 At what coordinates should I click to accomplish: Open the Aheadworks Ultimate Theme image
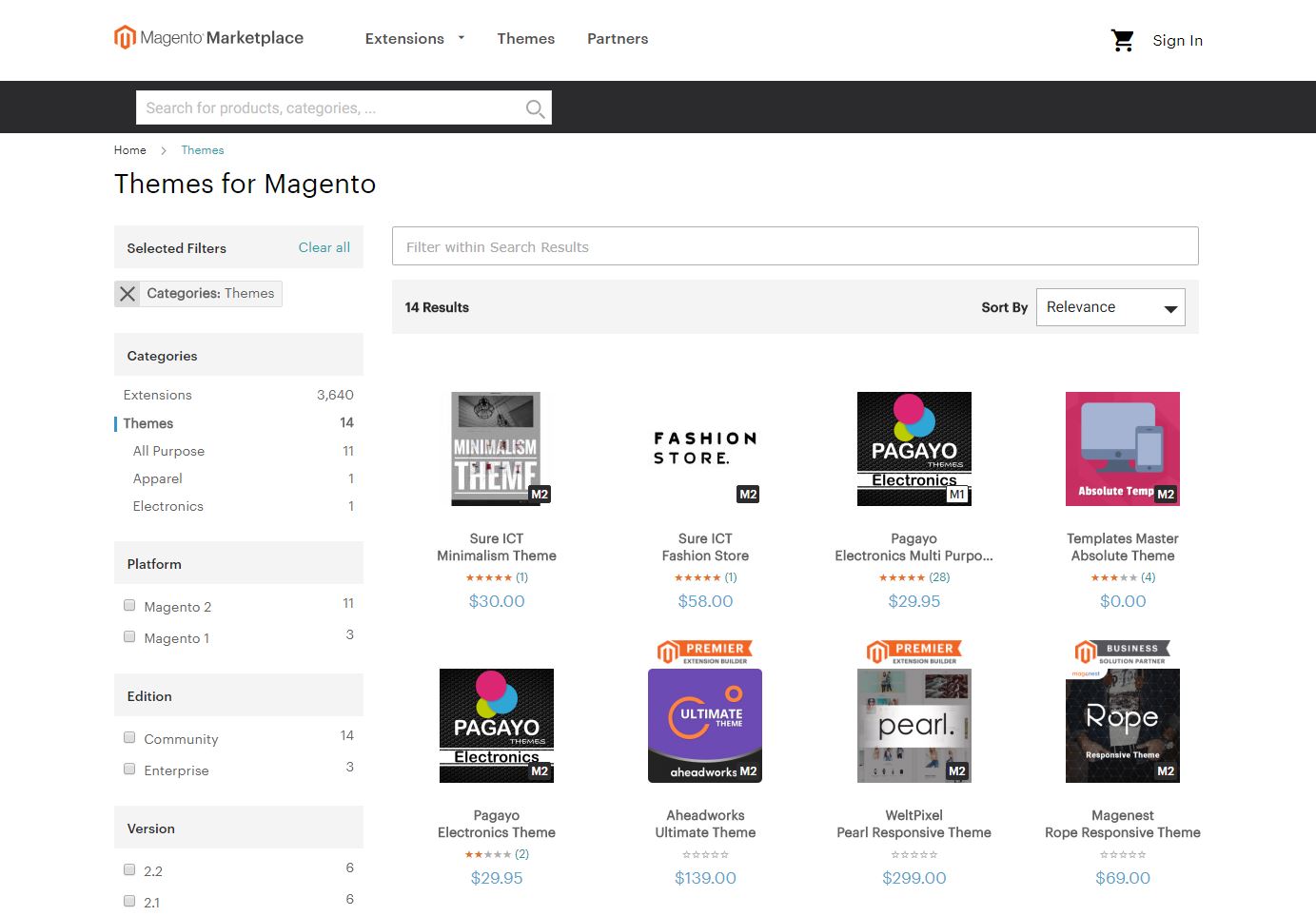click(705, 726)
